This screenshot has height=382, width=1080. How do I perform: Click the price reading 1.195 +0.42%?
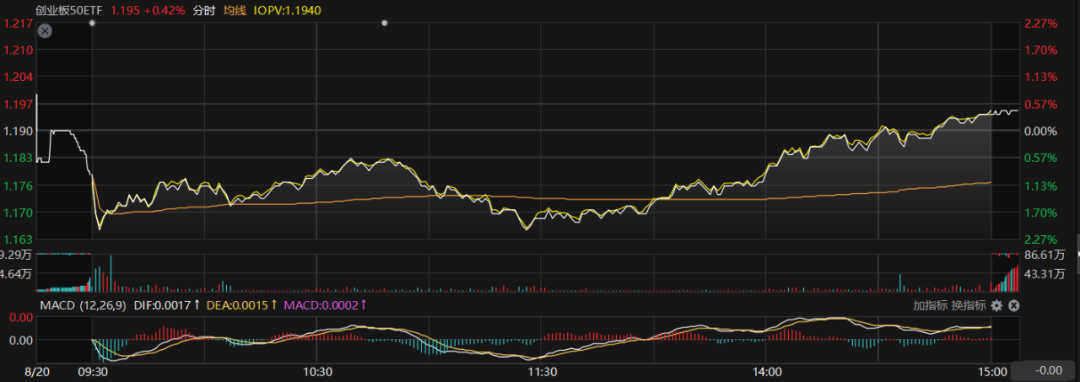click(148, 10)
